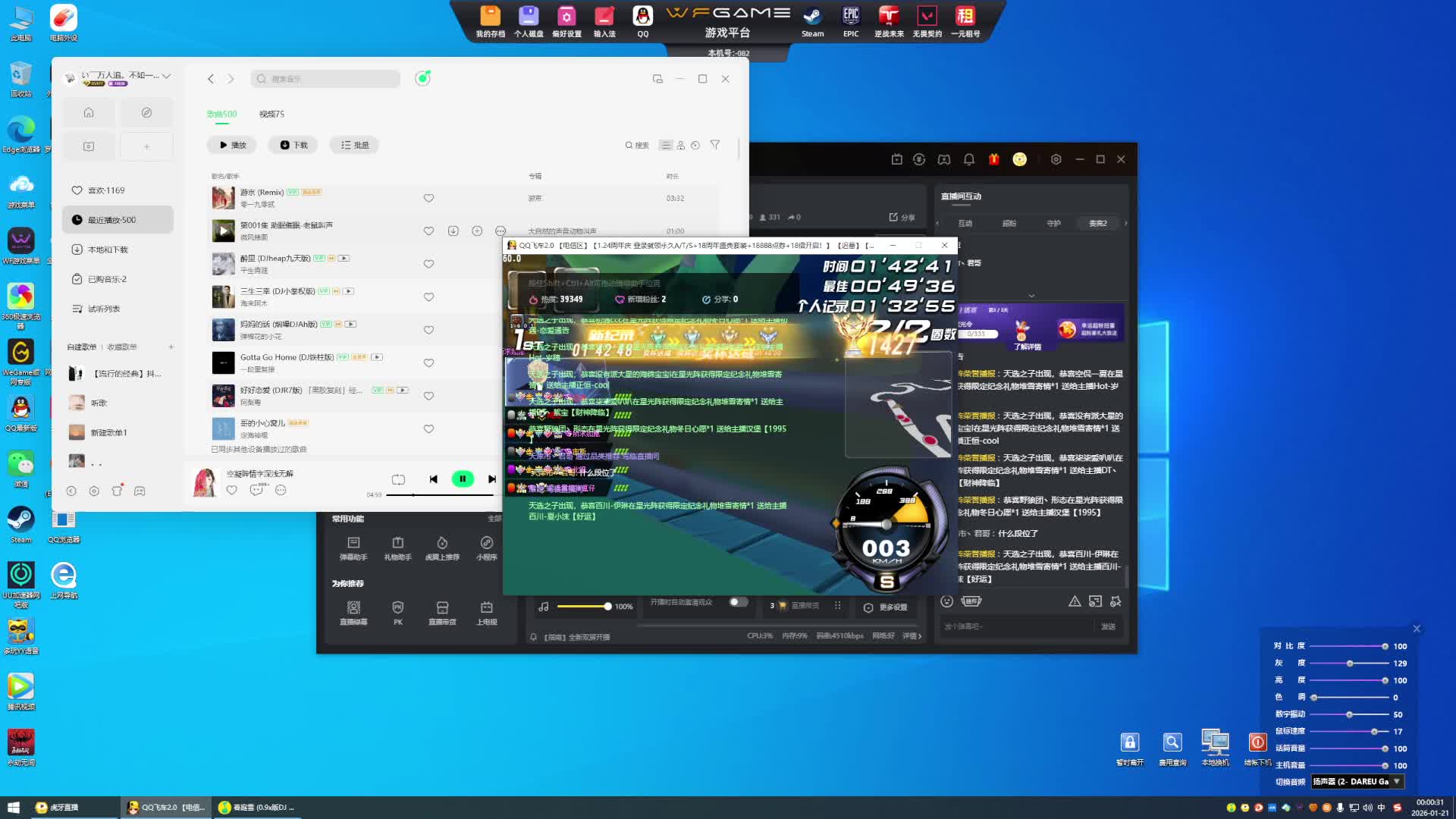The width and height of the screenshot is (1456, 819).
Task: Toggle 开播时自动邀请观众 switch
Action: pyautogui.click(x=738, y=602)
